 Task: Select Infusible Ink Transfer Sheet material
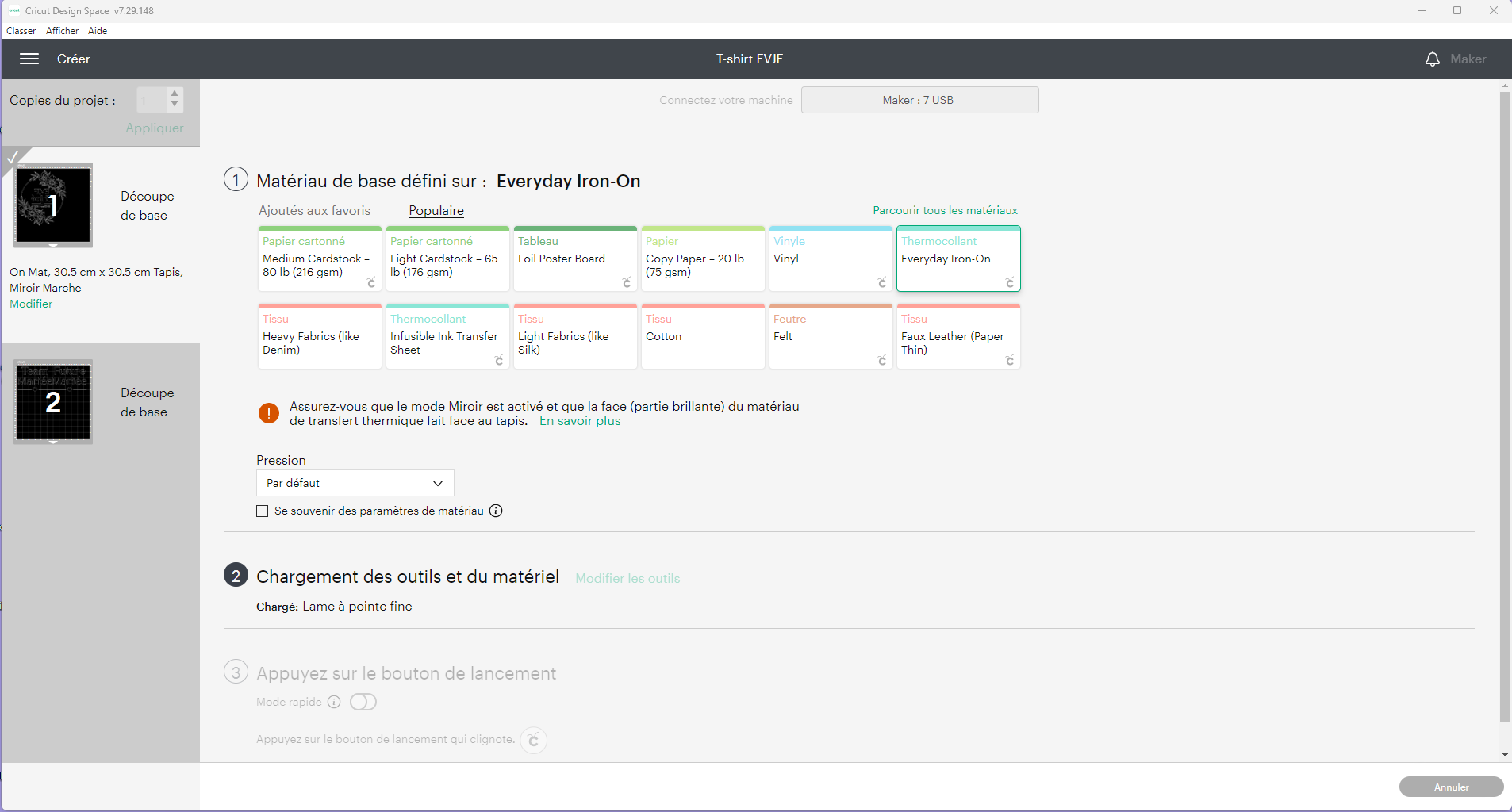(447, 337)
